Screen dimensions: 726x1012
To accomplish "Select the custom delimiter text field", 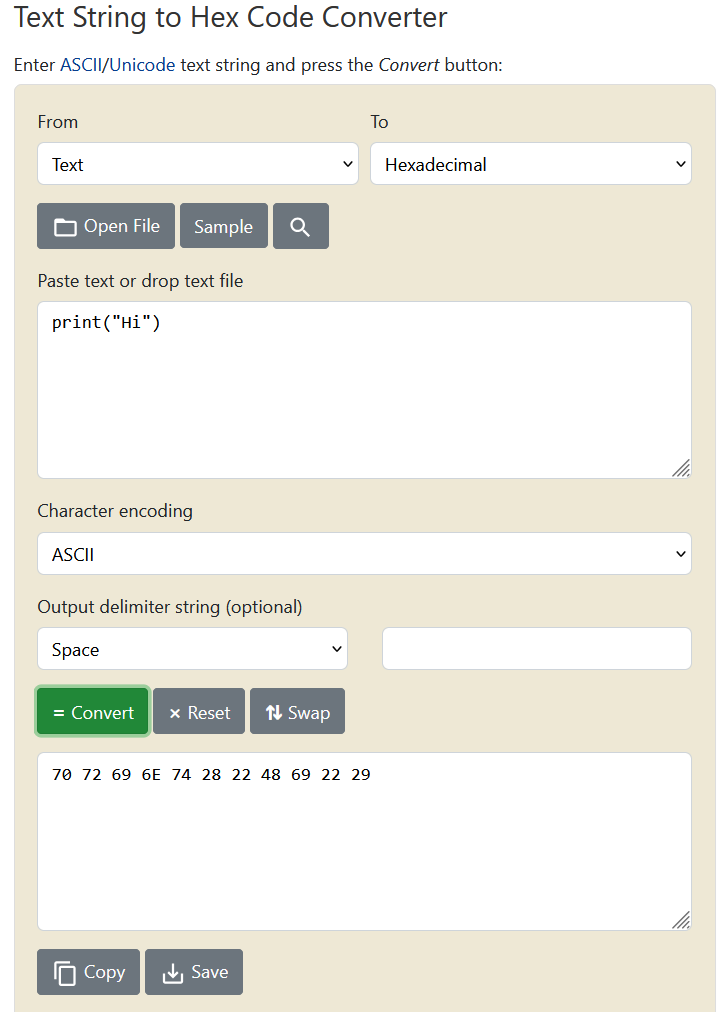I will pyautogui.click(x=536, y=648).
